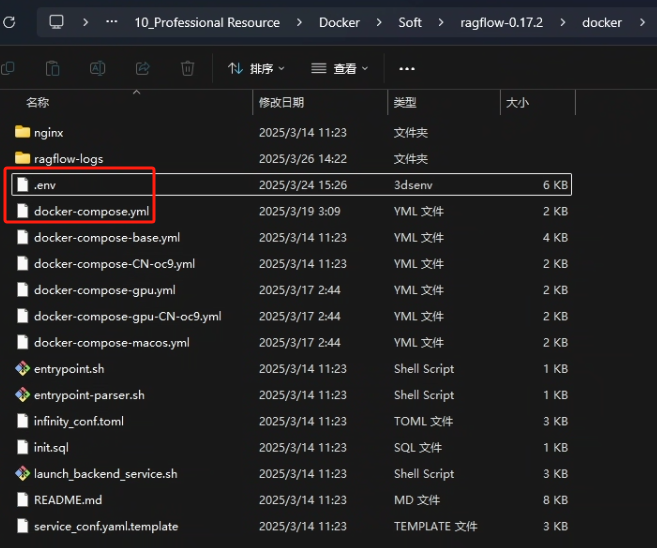Viewport: 657px width, 548px height.
Task: Select init.sql file icon
Action: [22, 447]
